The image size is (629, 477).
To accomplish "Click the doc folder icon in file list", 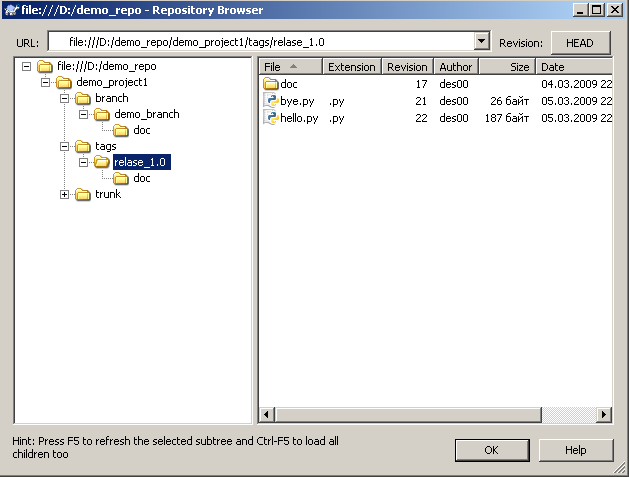I will click(x=271, y=84).
